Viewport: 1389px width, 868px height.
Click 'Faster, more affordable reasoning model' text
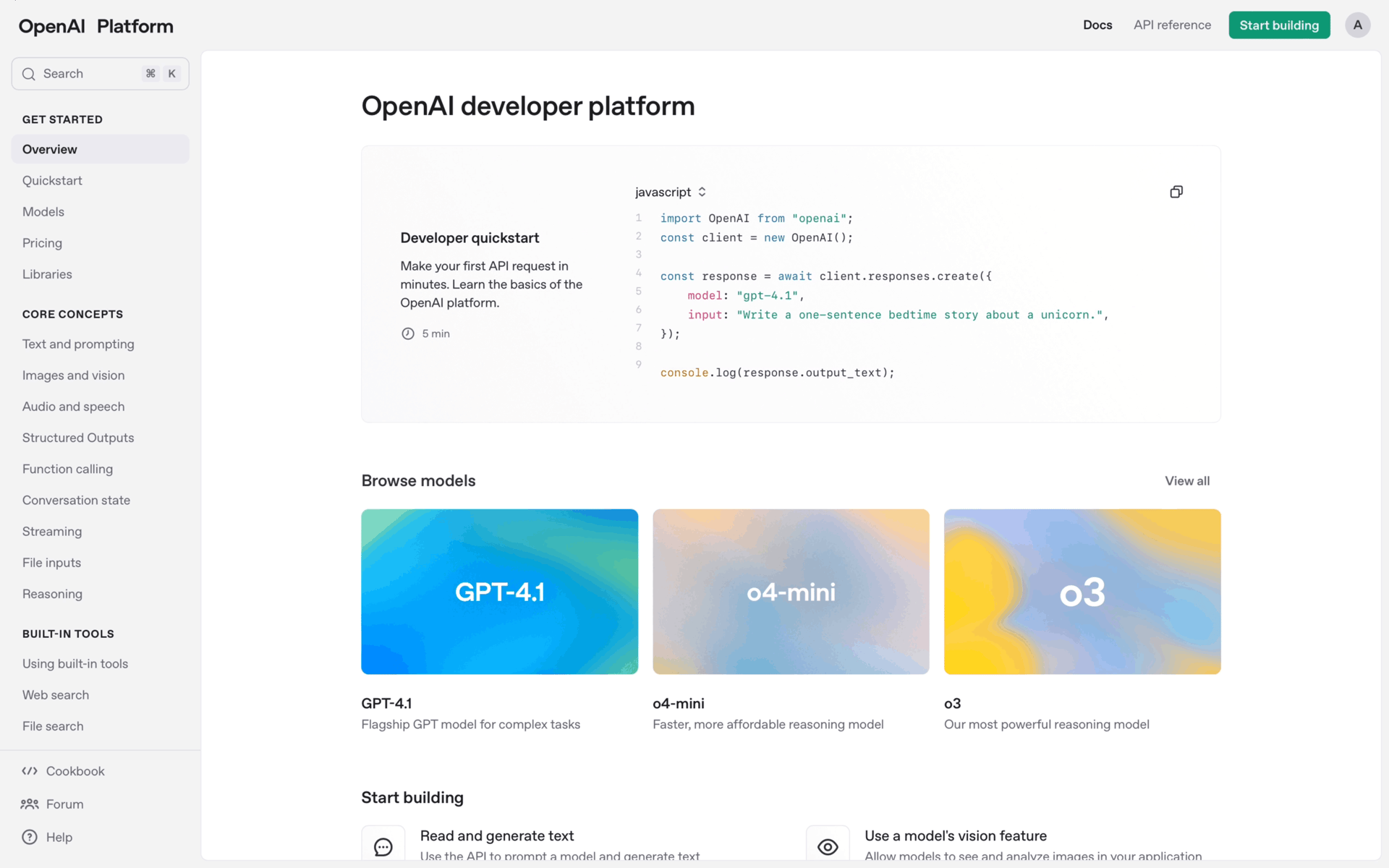click(768, 725)
